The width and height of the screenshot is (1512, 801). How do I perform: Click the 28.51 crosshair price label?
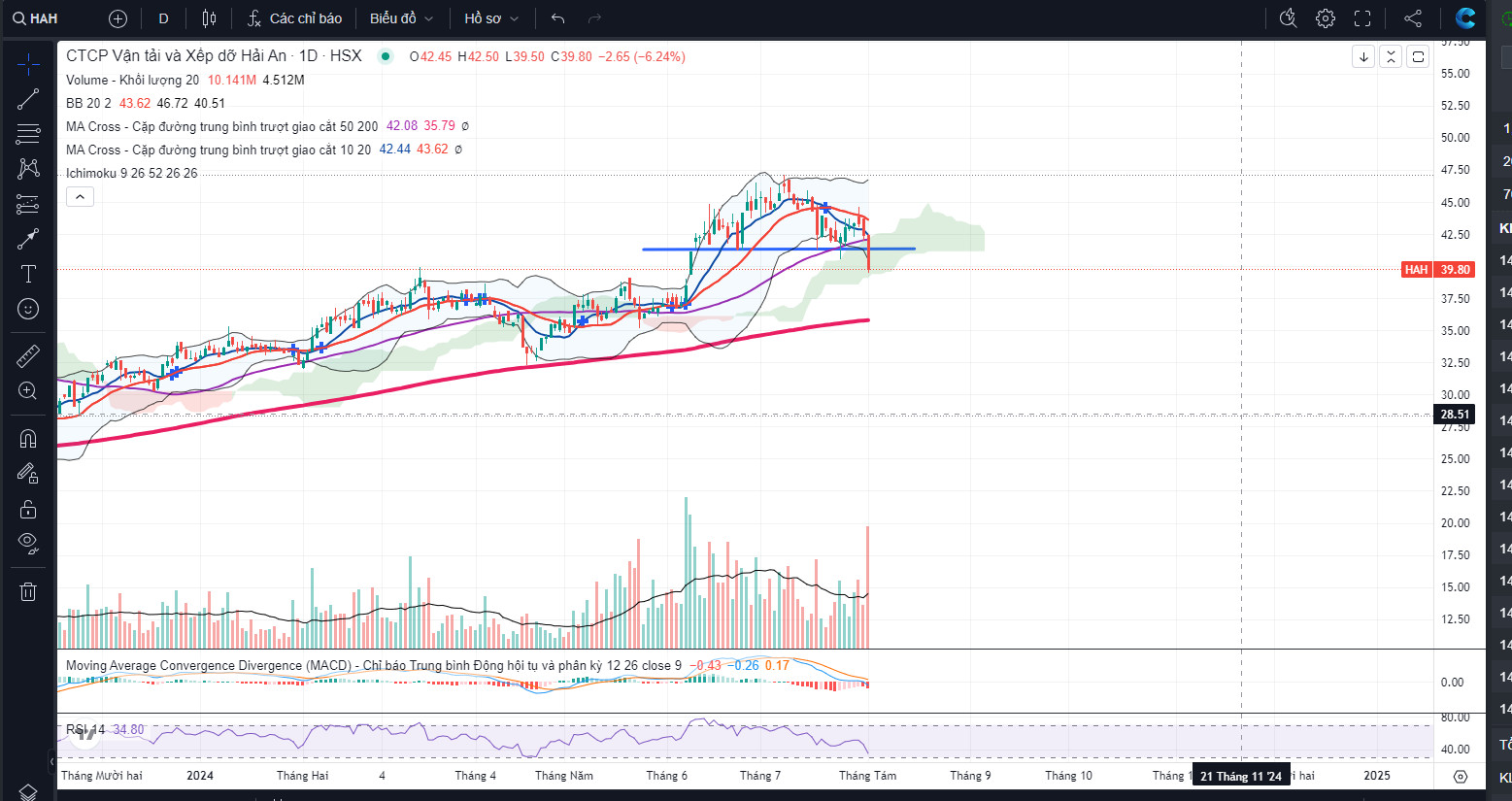coord(1455,415)
